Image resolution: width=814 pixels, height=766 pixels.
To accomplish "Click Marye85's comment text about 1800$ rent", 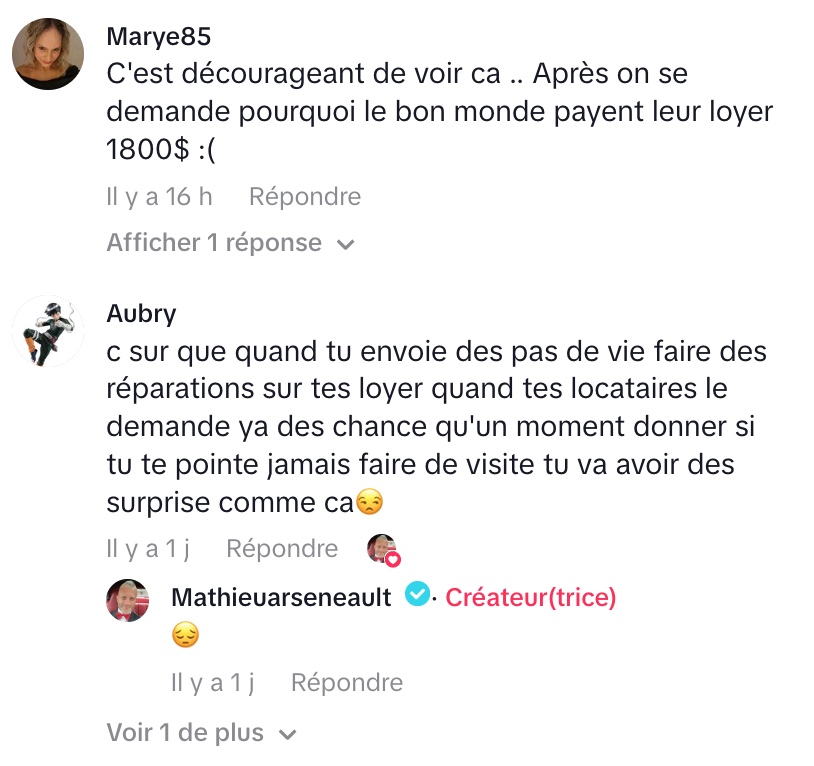I will [439, 111].
